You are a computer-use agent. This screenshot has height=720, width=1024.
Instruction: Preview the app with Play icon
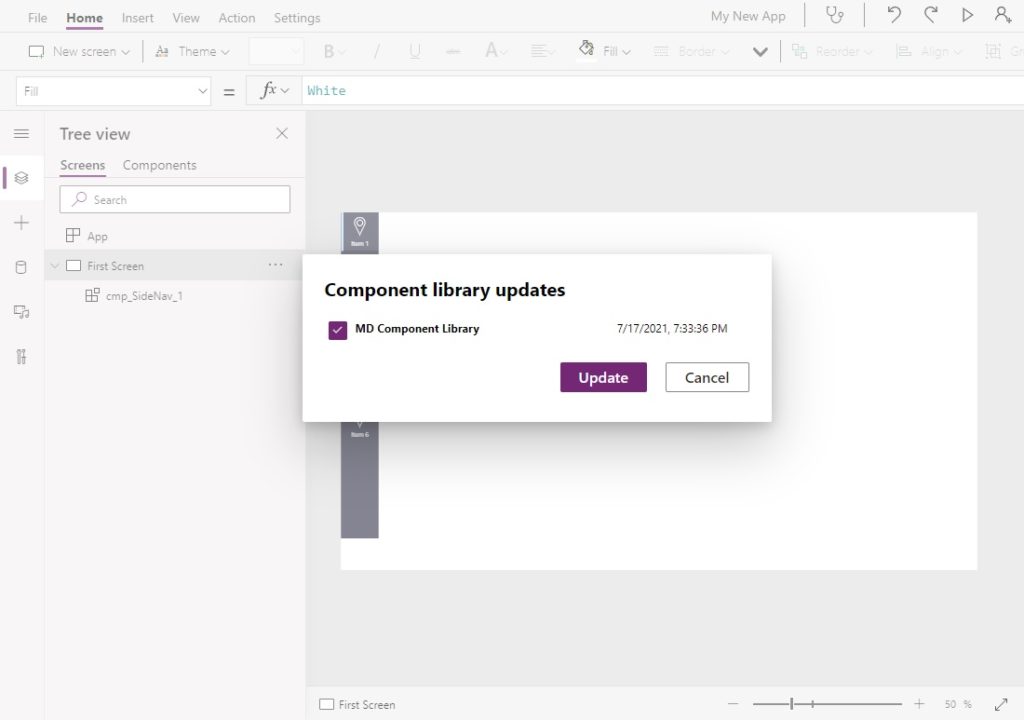(x=967, y=15)
